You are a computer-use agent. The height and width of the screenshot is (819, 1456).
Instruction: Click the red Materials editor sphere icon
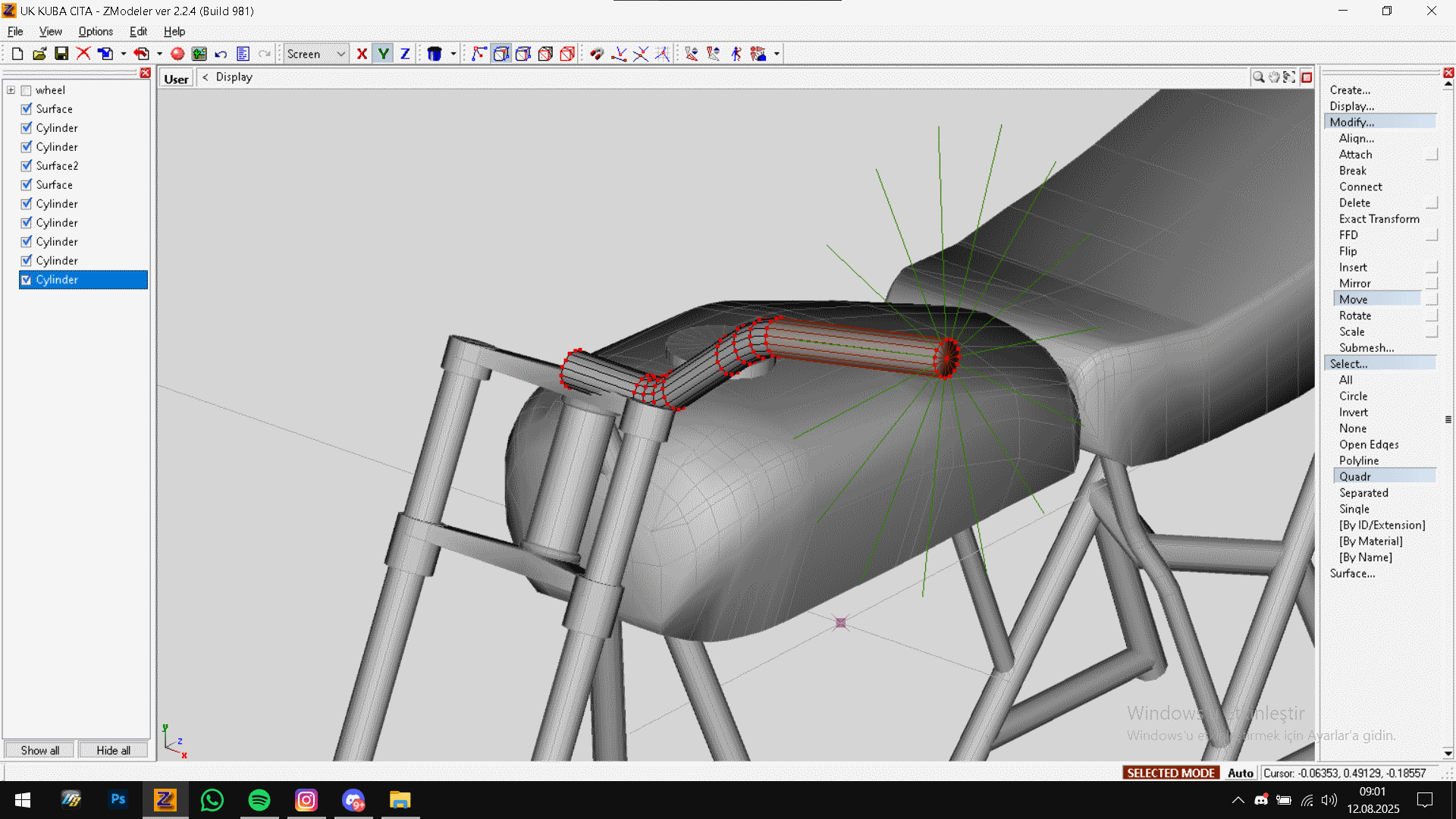(177, 54)
